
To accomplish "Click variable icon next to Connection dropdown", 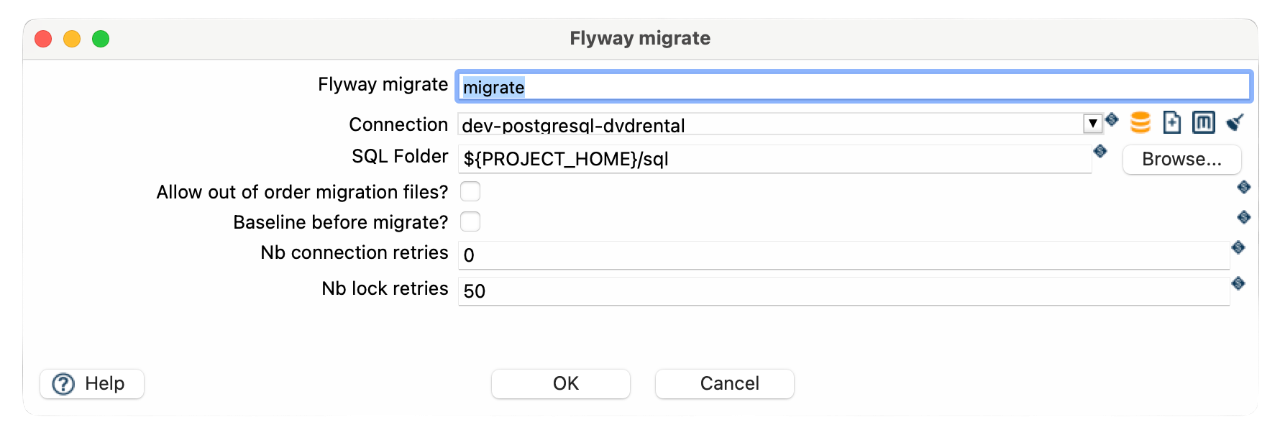I will click(x=1111, y=119).
